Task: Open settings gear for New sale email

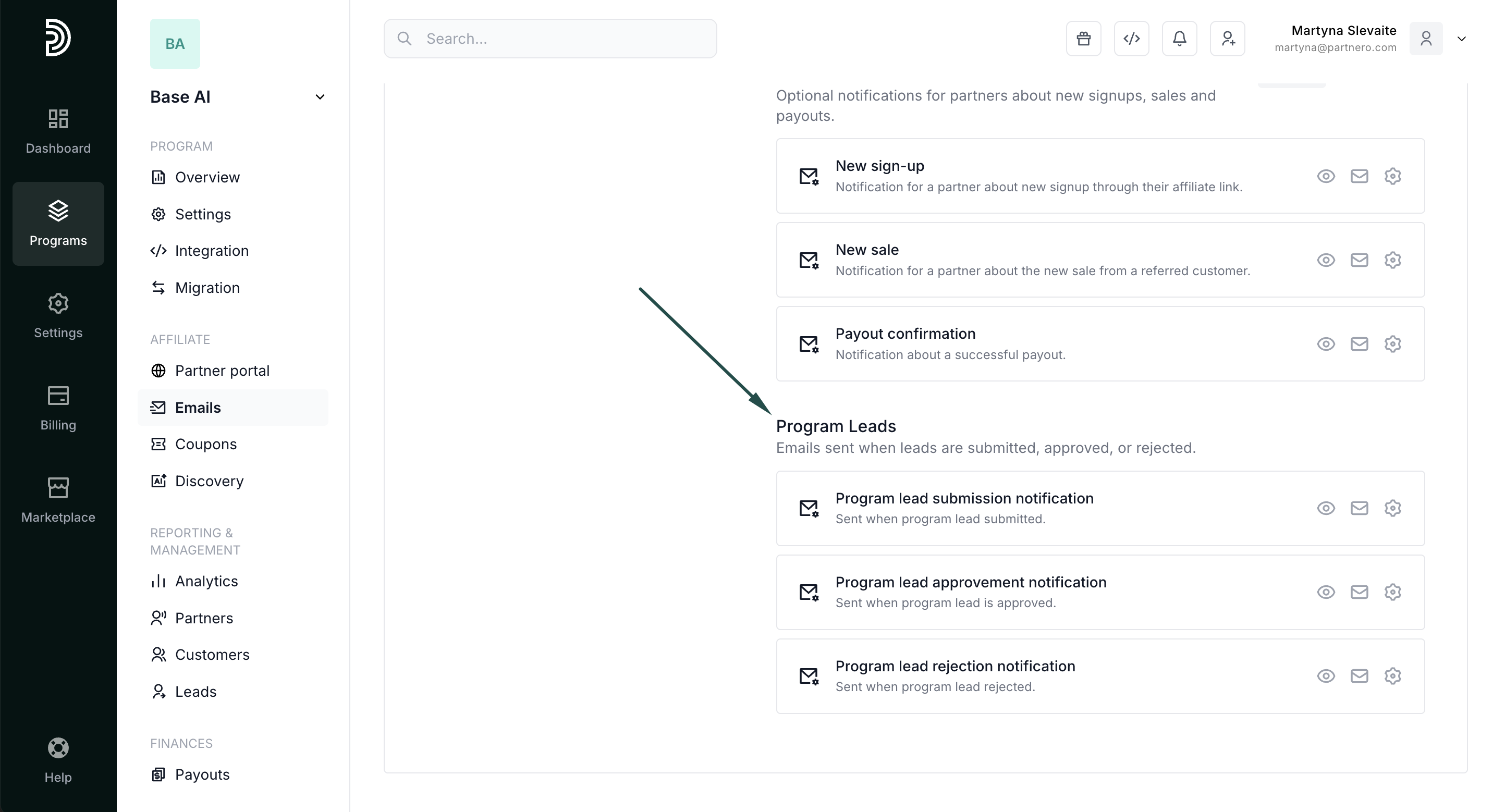Action: click(1393, 260)
